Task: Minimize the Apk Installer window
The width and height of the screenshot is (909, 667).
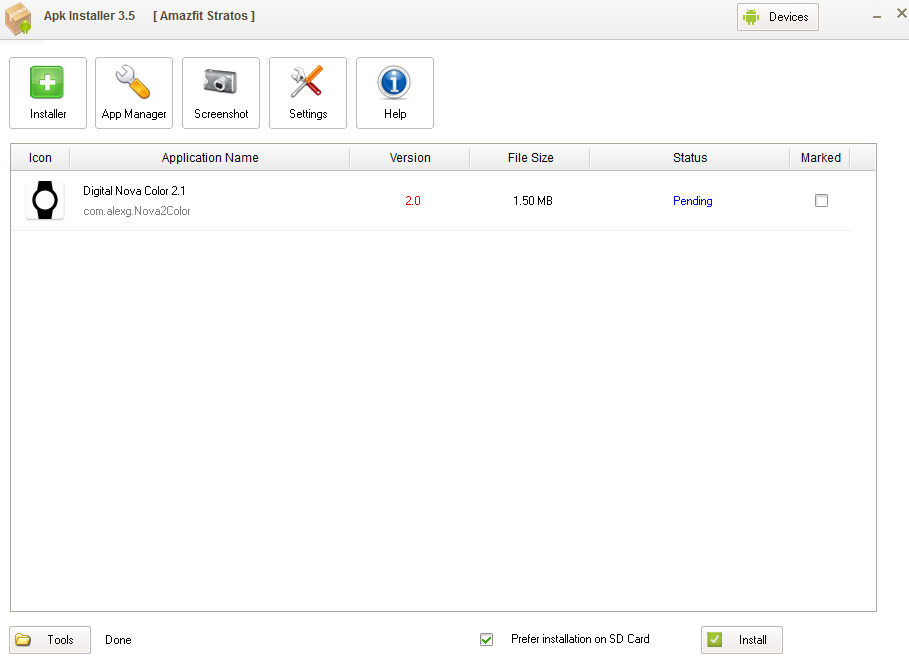Action: click(877, 17)
